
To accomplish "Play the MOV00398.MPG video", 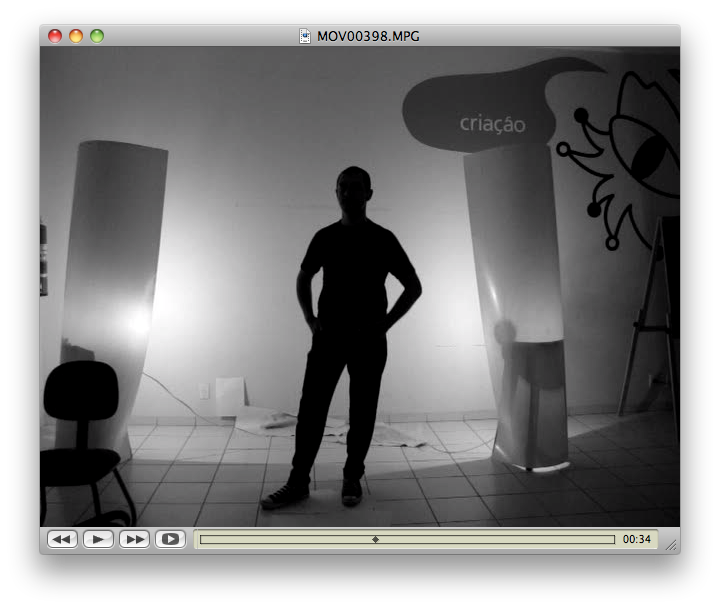I will click(x=98, y=539).
